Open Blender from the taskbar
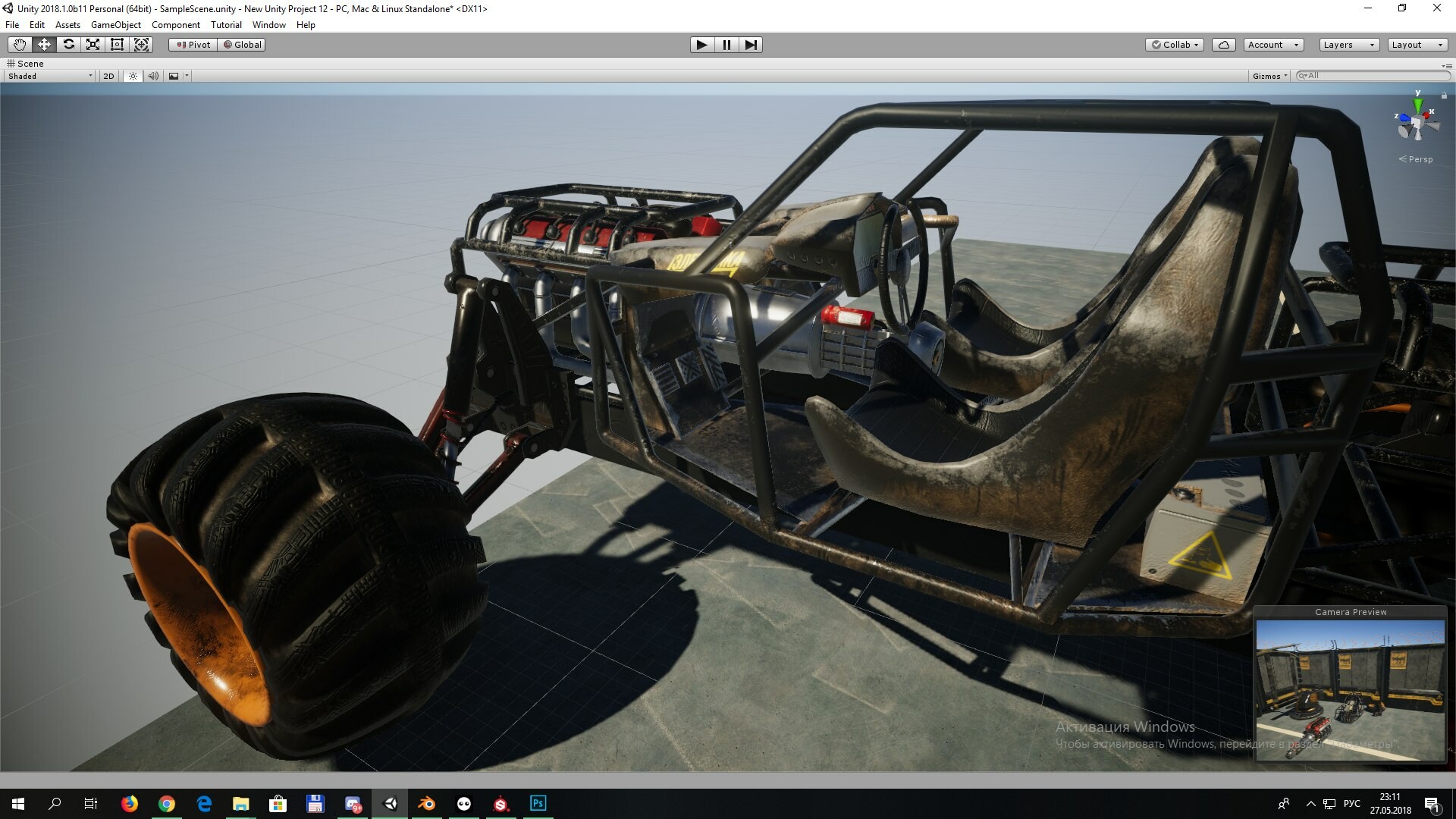 point(427,804)
